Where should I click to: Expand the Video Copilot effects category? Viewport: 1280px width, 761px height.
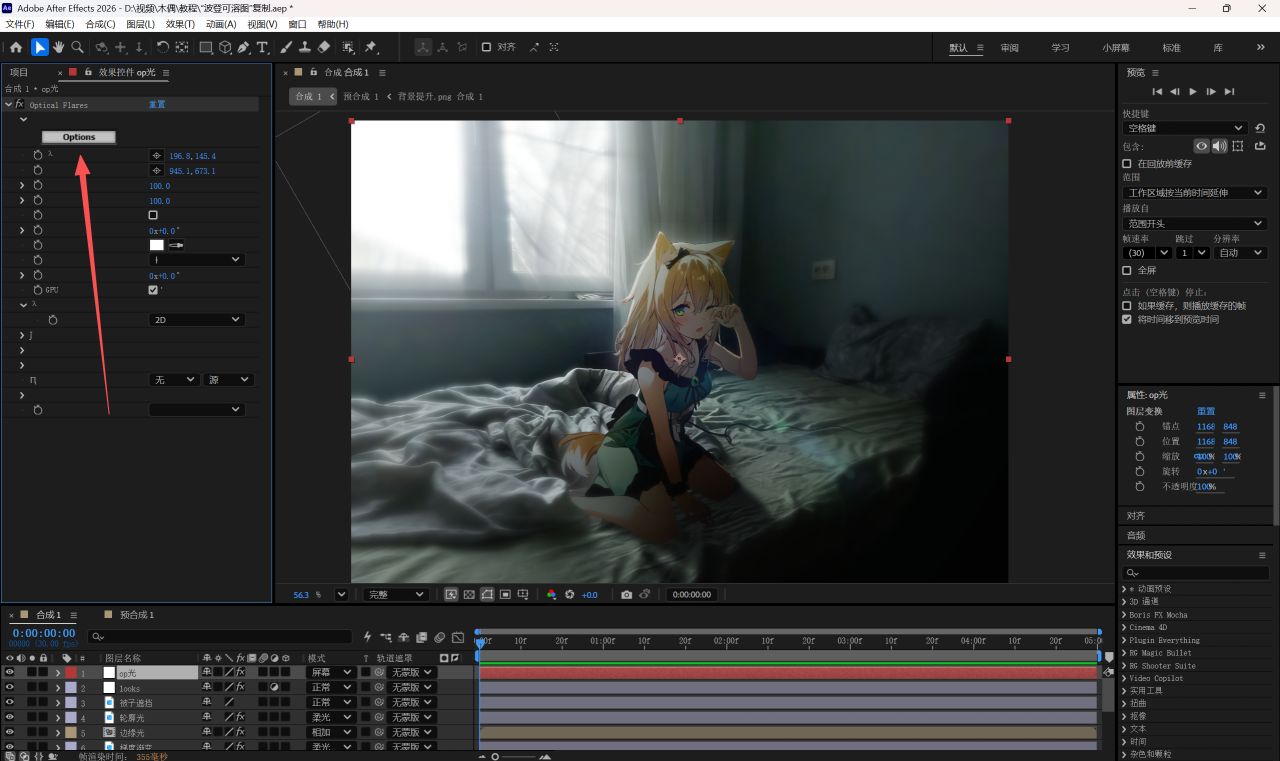point(1124,678)
